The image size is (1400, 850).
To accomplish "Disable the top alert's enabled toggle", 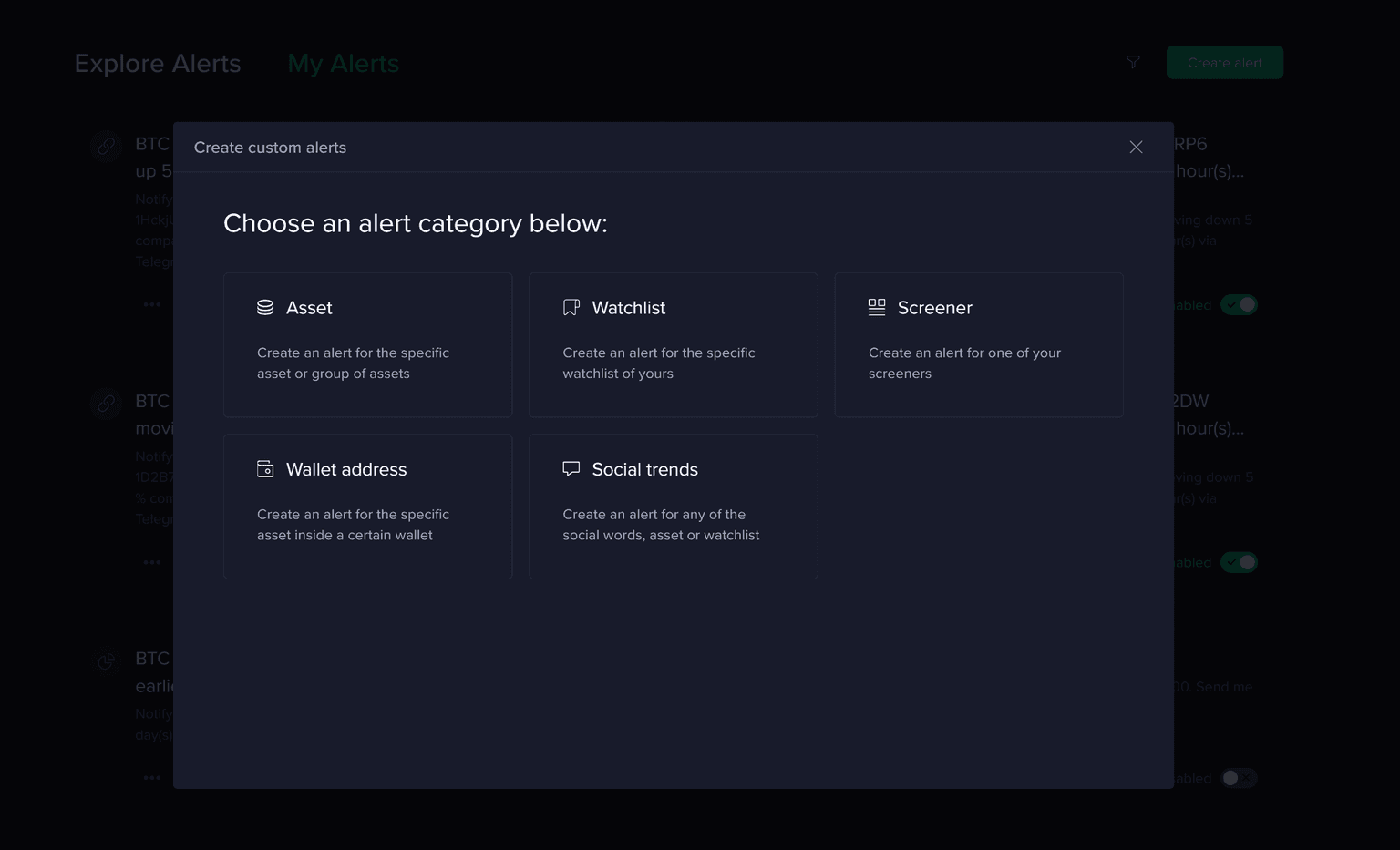I will pyautogui.click(x=1239, y=305).
